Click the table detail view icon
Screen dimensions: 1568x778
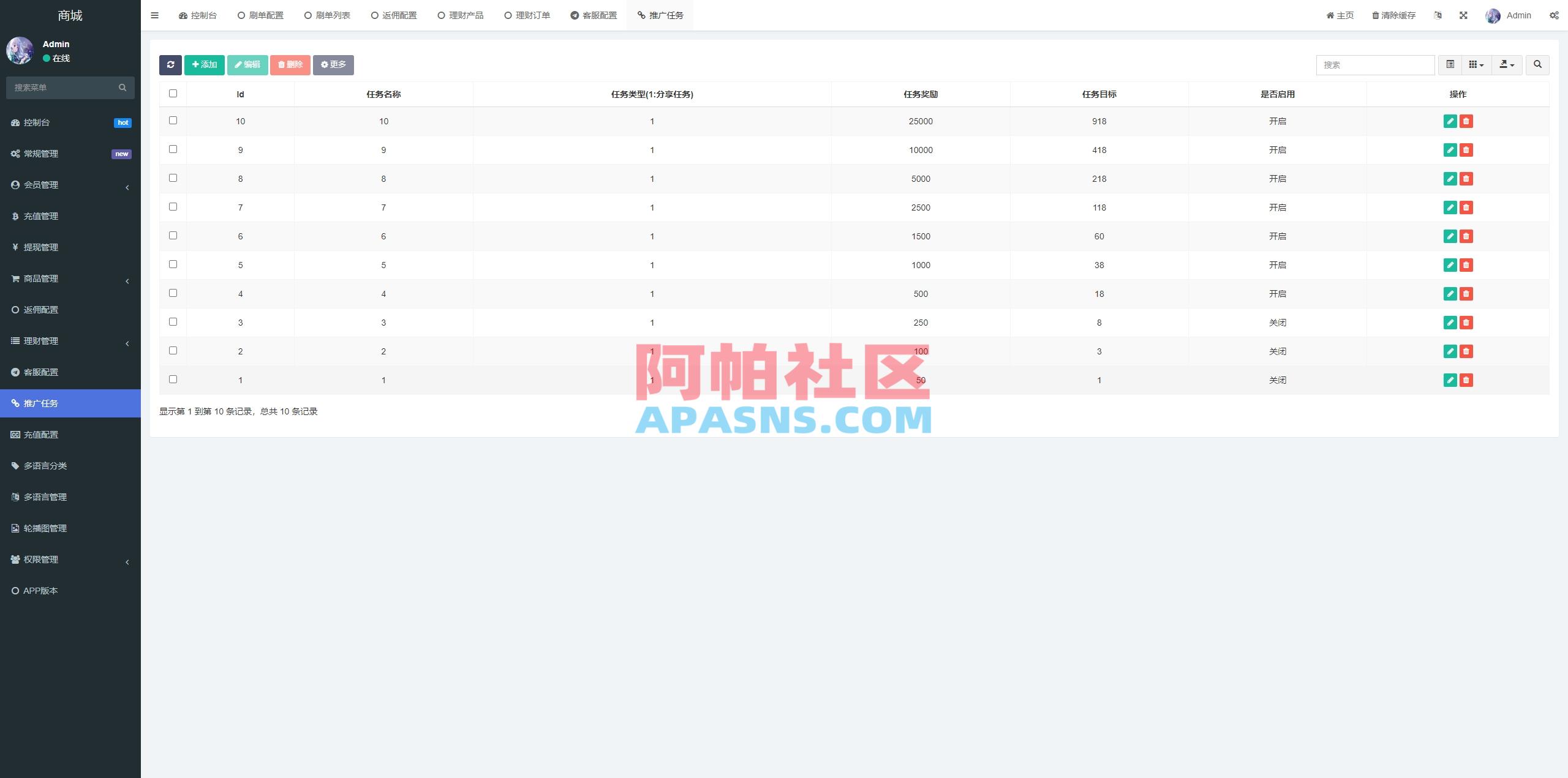click(1449, 64)
